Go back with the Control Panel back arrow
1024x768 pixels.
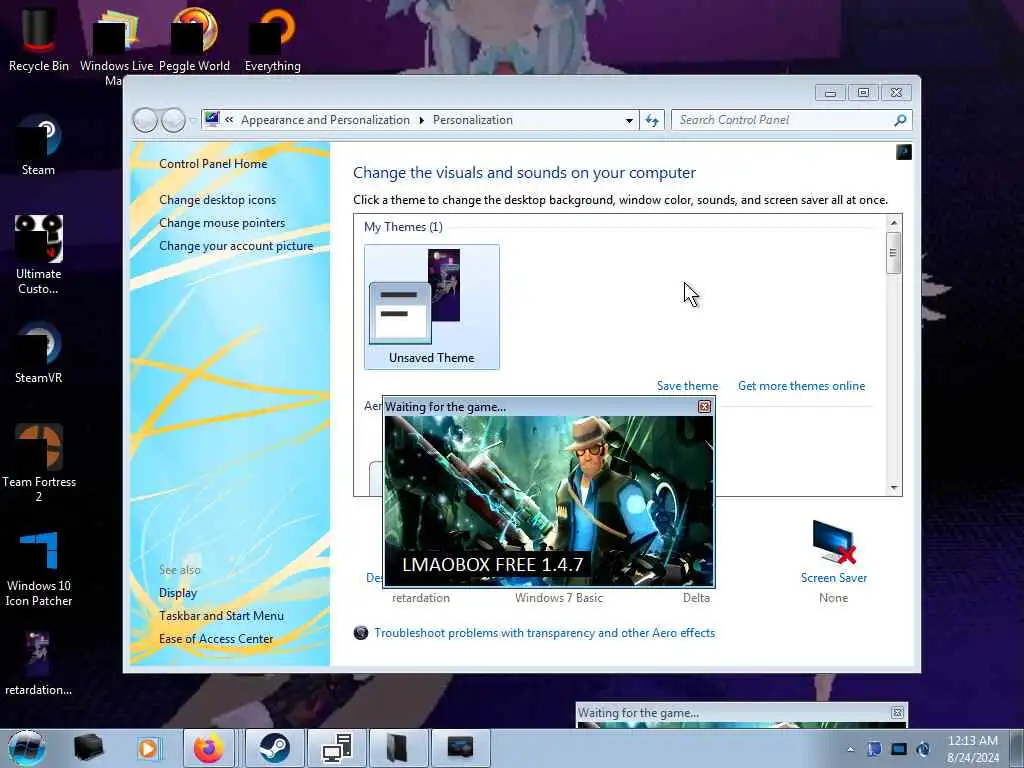click(145, 120)
